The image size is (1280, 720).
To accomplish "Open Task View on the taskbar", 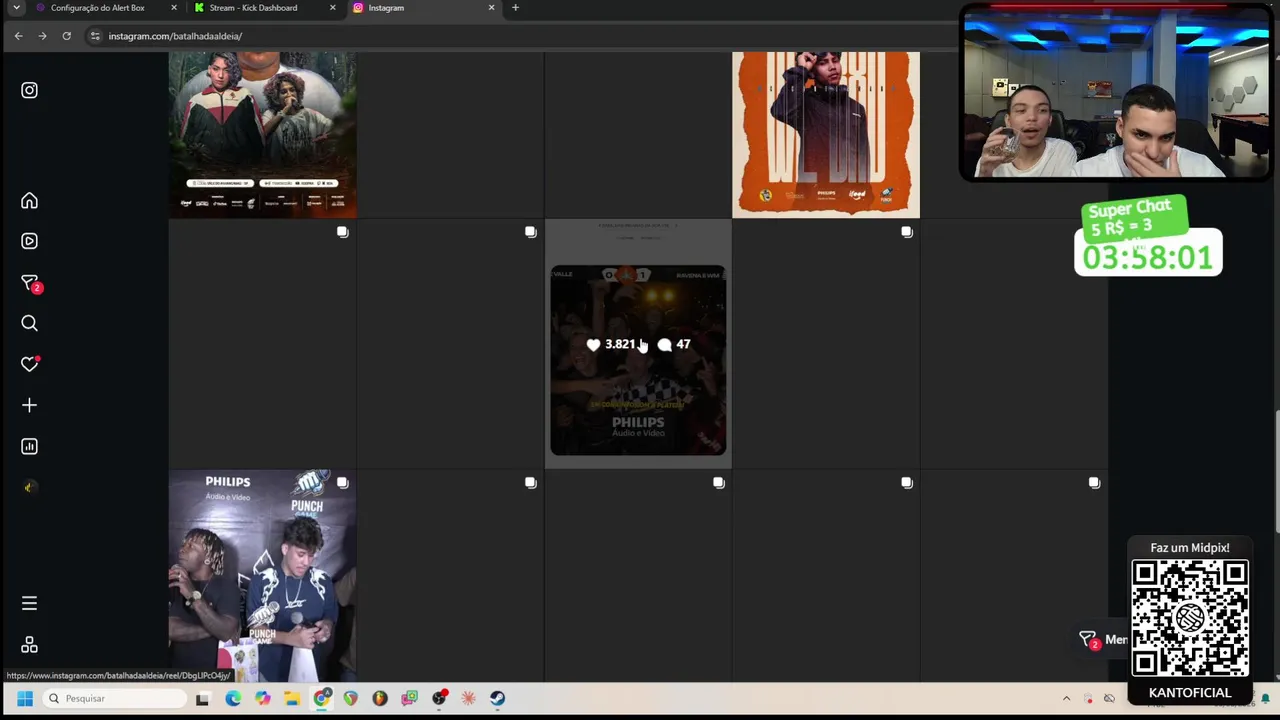I will (x=203, y=699).
